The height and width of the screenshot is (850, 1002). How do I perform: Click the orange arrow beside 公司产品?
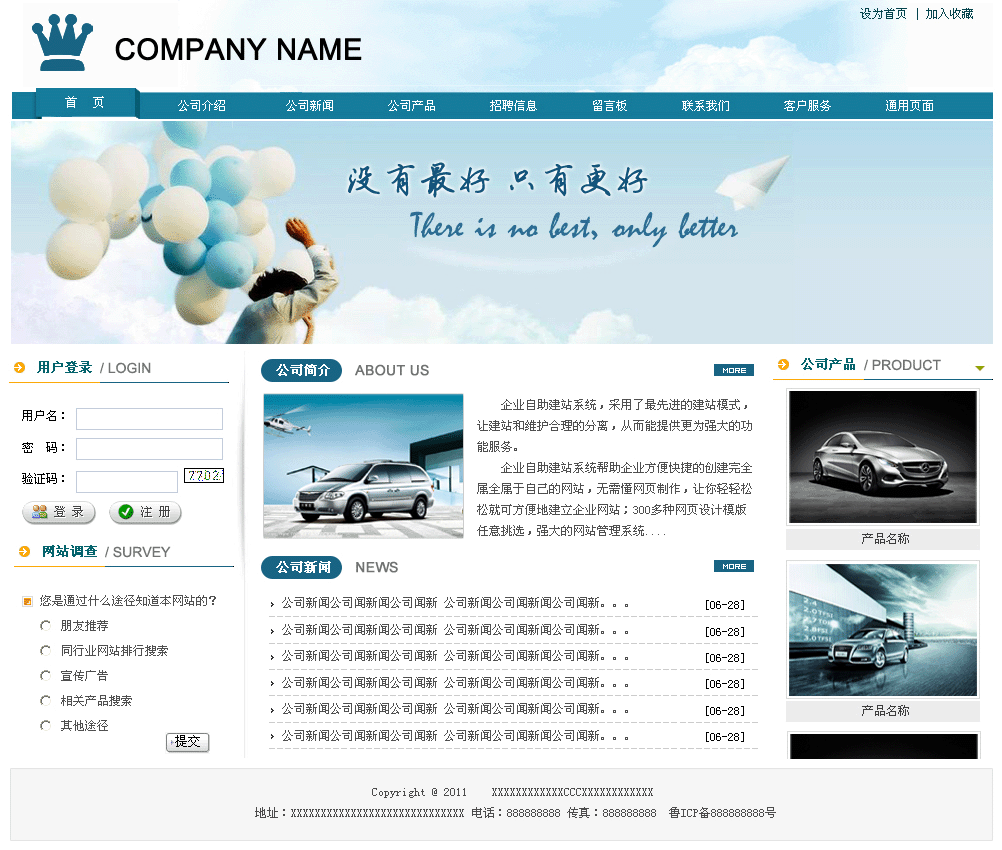pyautogui.click(x=784, y=365)
